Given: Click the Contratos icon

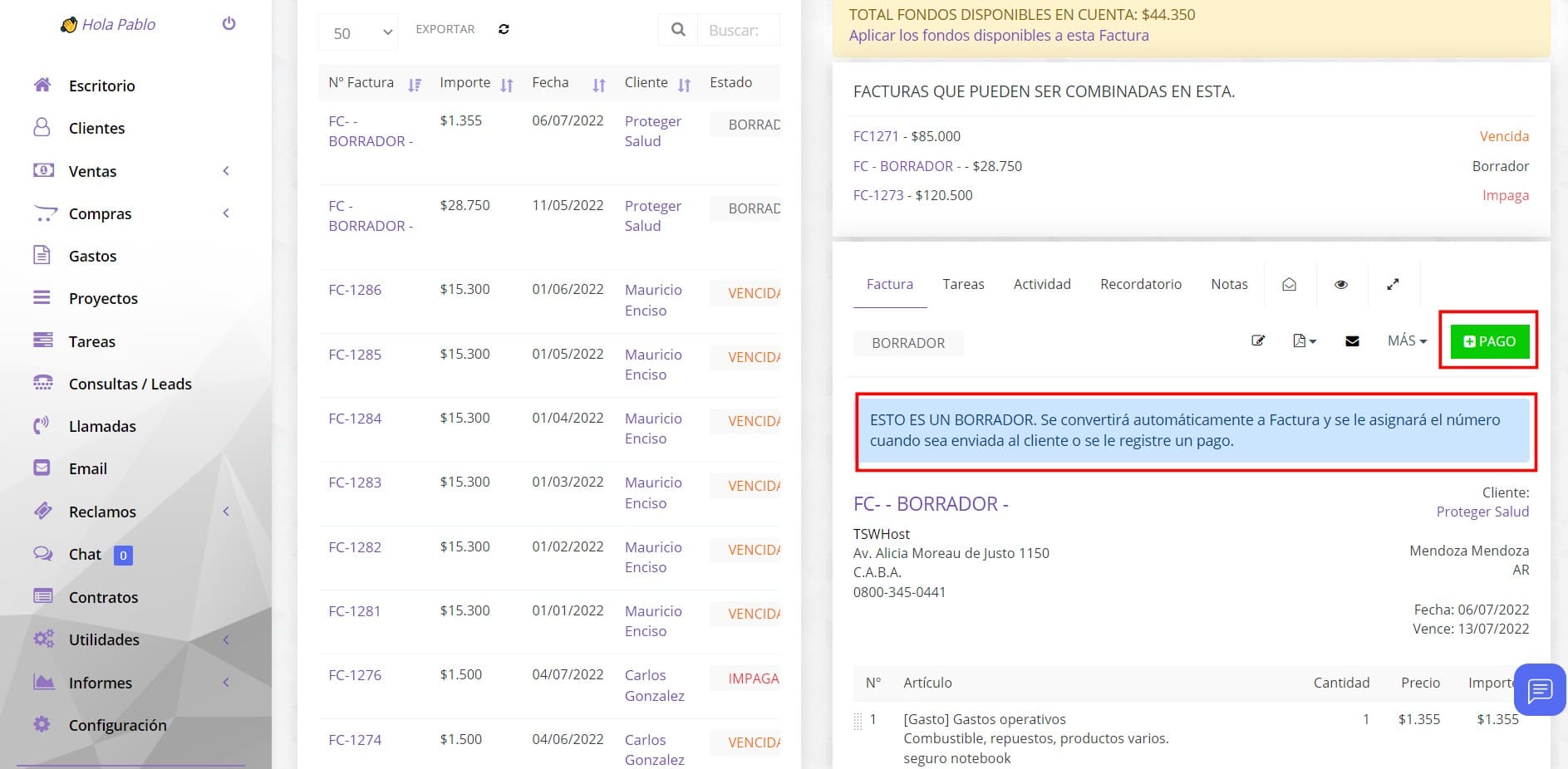Looking at the screenshot, I should [x=42, y=596].
